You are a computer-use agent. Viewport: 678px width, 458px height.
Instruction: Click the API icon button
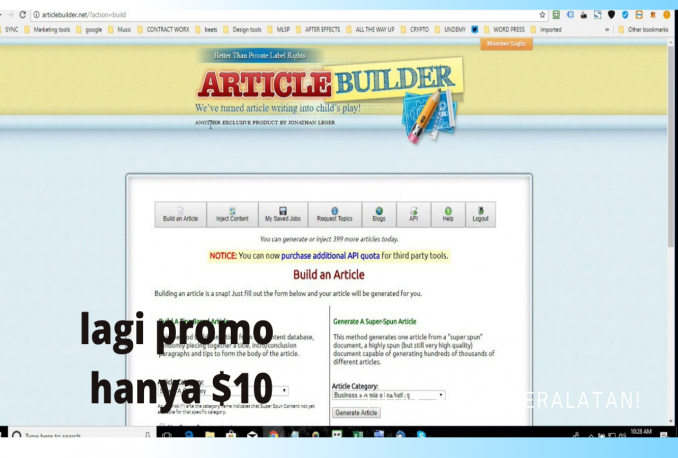[413, 214]
